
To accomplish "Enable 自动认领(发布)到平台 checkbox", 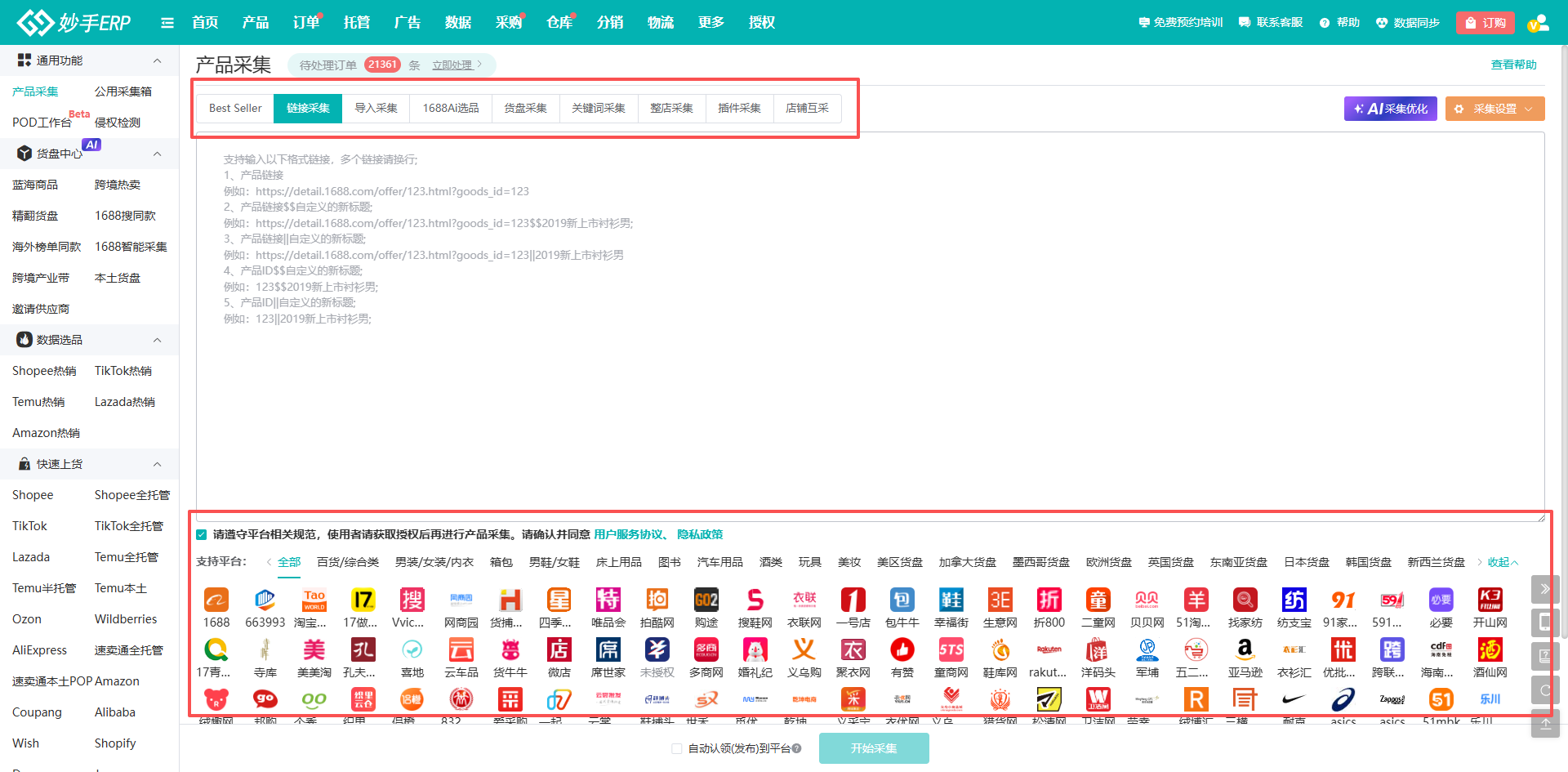I will pos(676,748).
